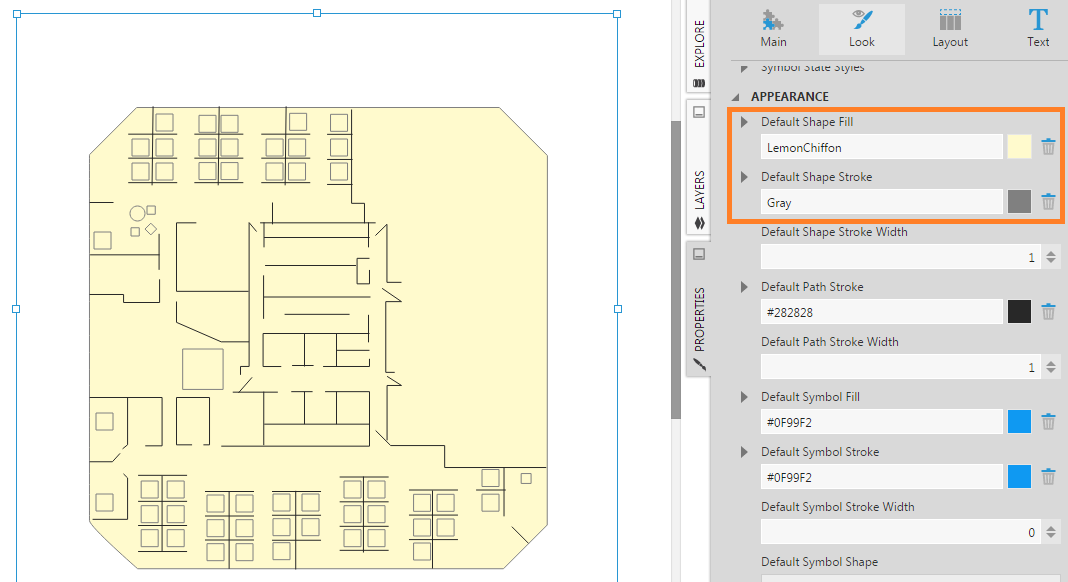This screenshot has height=582, width=1068.
Task: Click inside the Default Path Stroke hex field
Action: pyautogui.click(x=880, y=311)
